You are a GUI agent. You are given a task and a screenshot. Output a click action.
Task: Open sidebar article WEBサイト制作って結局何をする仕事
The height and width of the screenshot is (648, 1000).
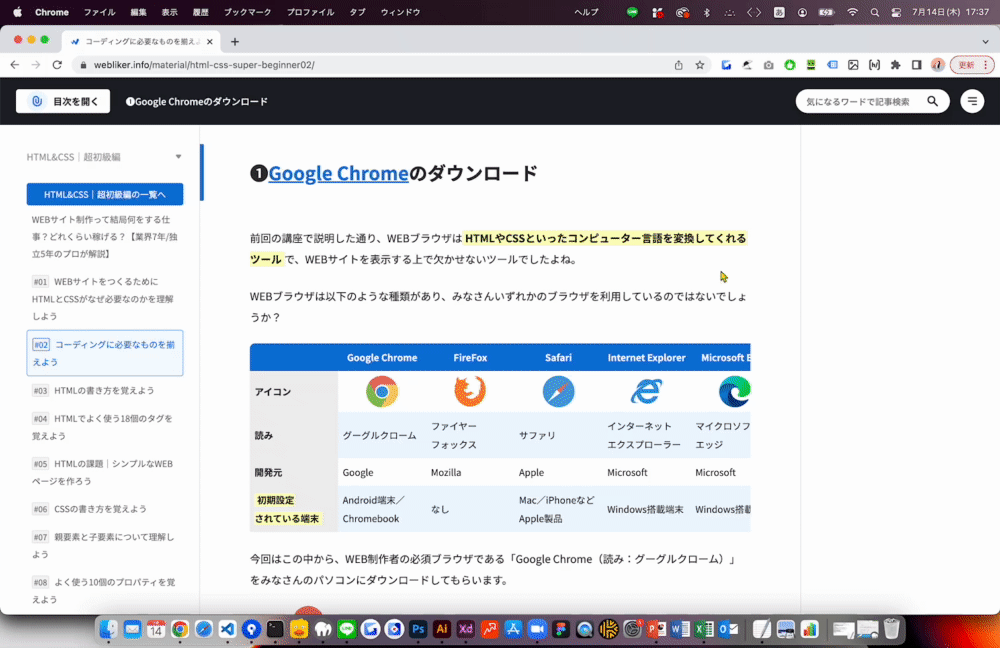[104, 237]
